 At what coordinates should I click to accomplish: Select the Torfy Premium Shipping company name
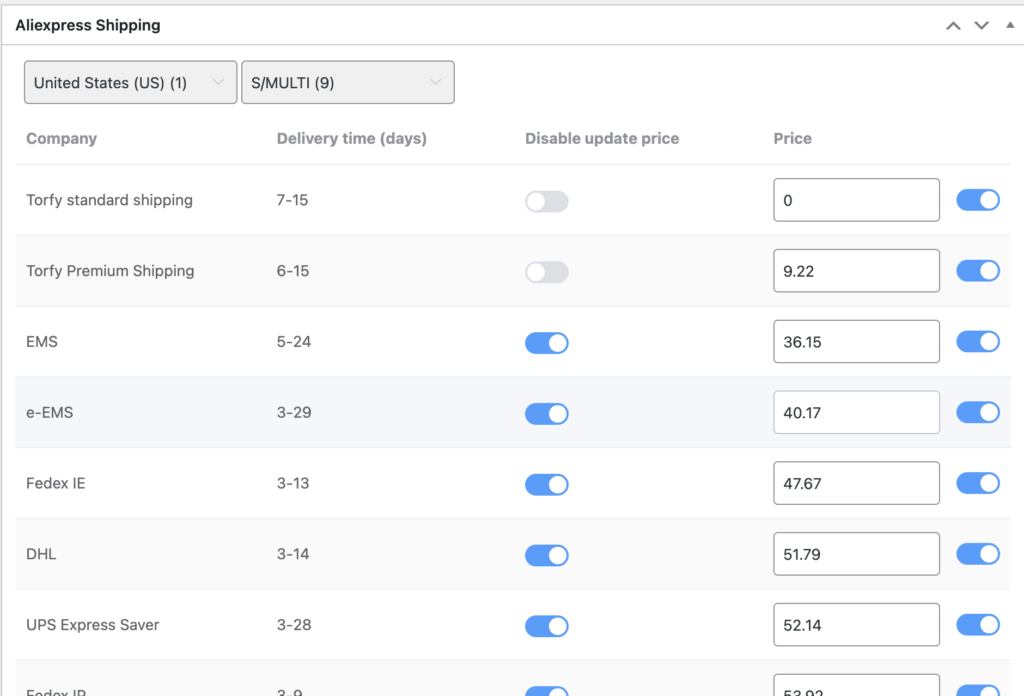110,270
